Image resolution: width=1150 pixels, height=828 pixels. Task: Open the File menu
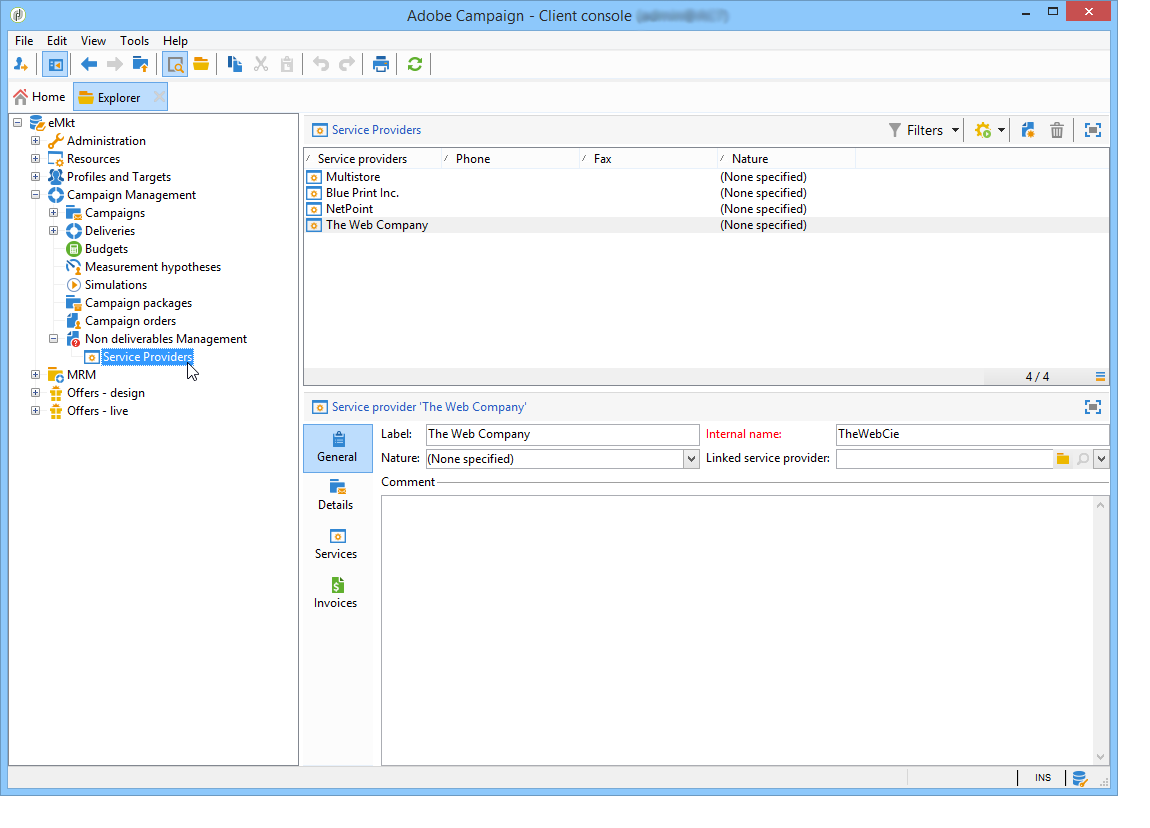coord(24,41)
